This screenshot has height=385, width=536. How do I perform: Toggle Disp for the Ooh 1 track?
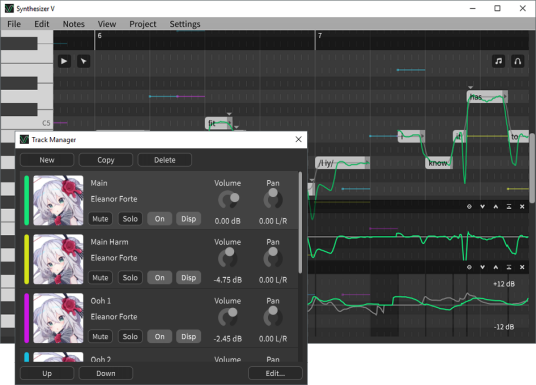[x=189, y=336]
